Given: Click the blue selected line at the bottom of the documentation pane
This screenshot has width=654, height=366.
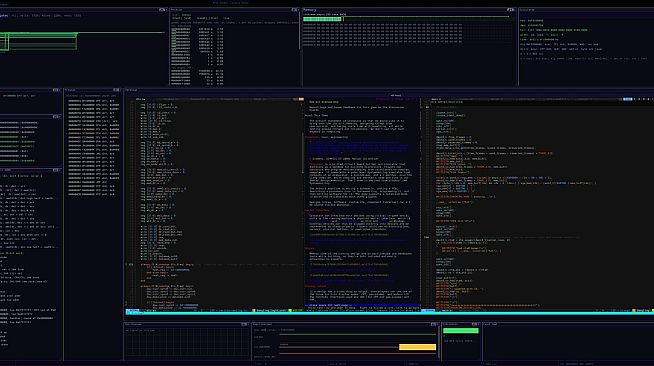Looking at the screenshot, I should pyautogui.click(x=362, y=306).
